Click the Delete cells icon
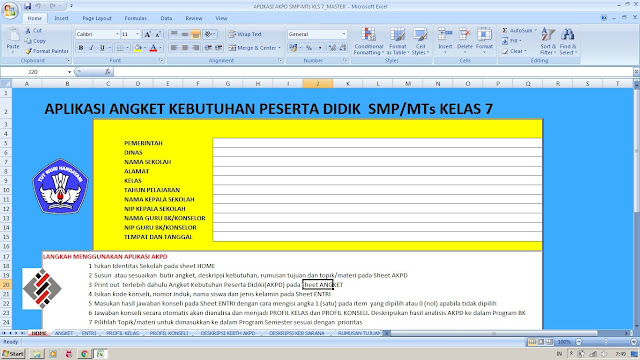640x360 pixels. coord(464,34)
